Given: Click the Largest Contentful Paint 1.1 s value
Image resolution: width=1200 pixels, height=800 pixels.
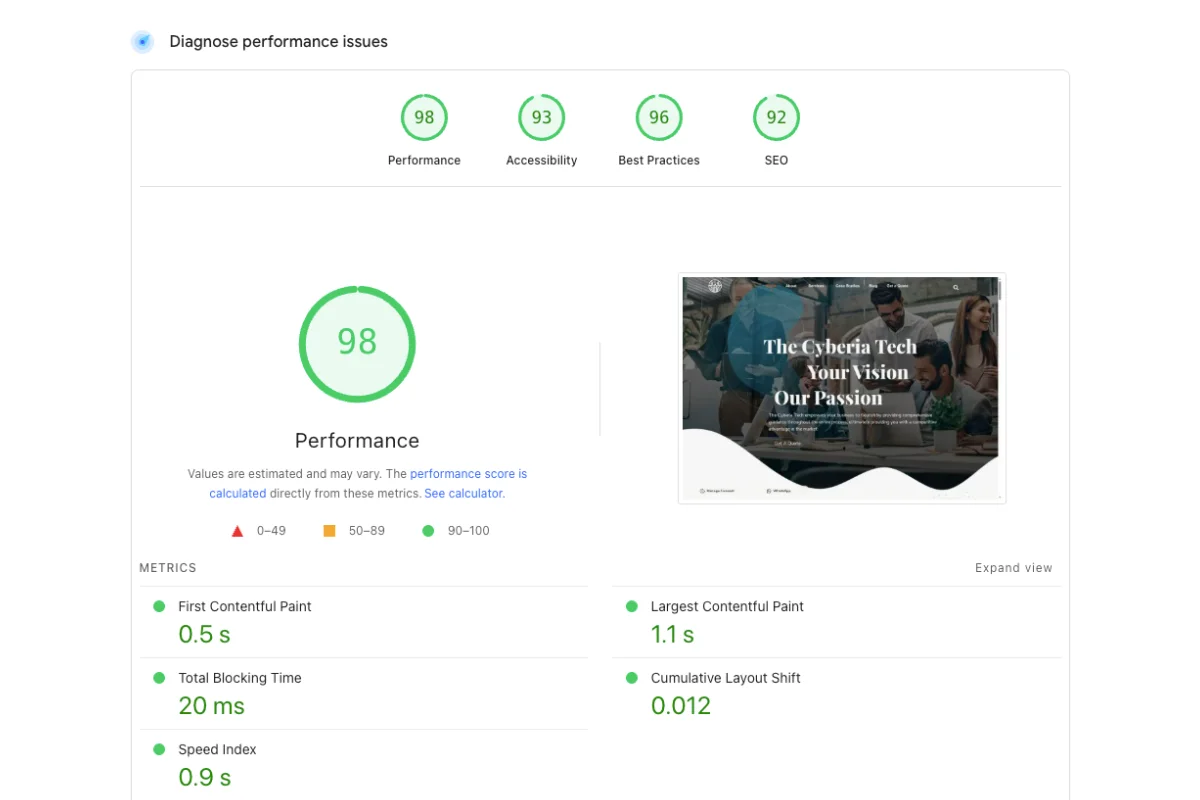Looking at the screenshot, I should (x=672, y=635).
